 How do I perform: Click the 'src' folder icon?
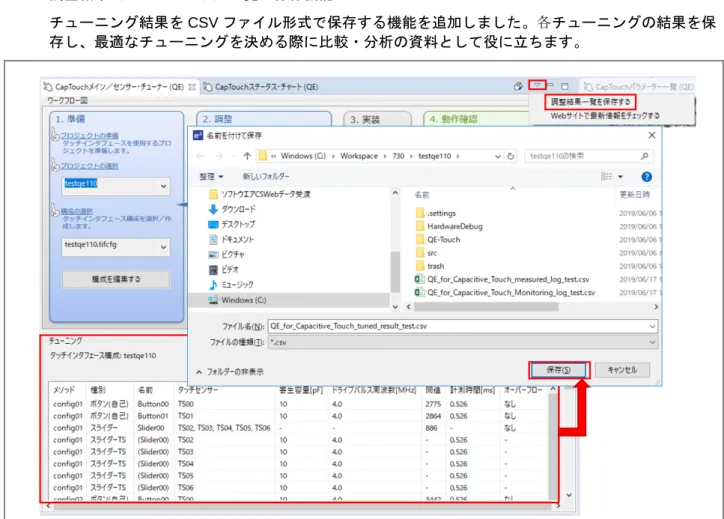[x=420, y=253]
